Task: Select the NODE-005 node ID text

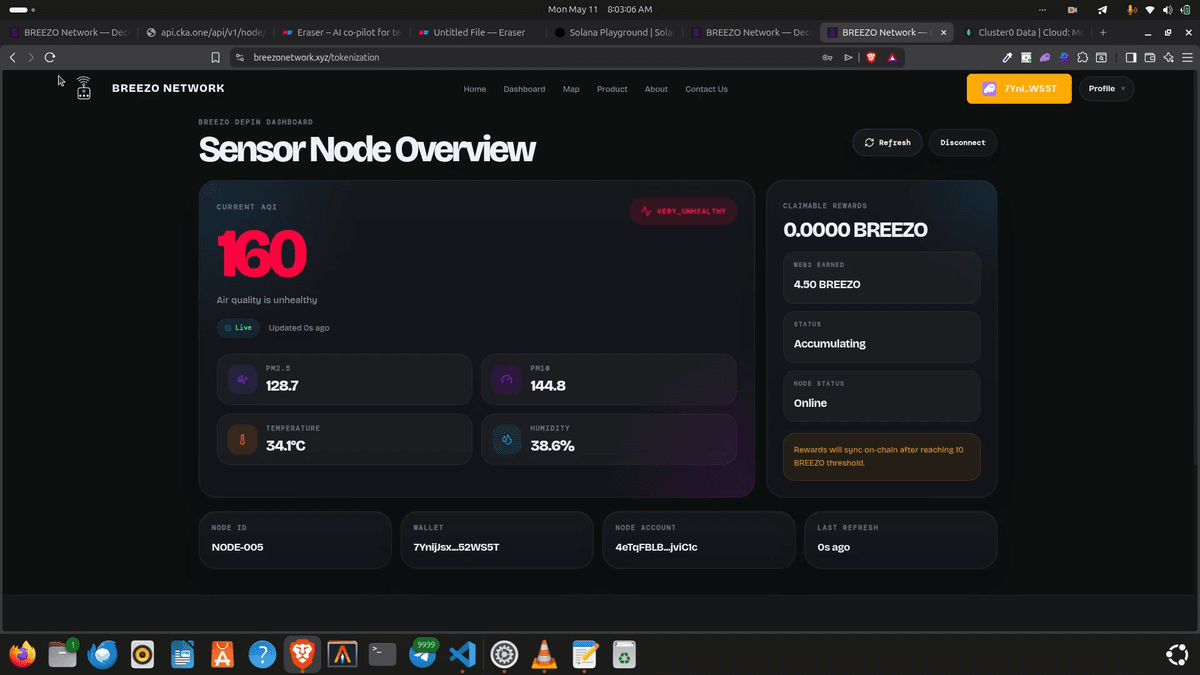Action: click(238, 547)
